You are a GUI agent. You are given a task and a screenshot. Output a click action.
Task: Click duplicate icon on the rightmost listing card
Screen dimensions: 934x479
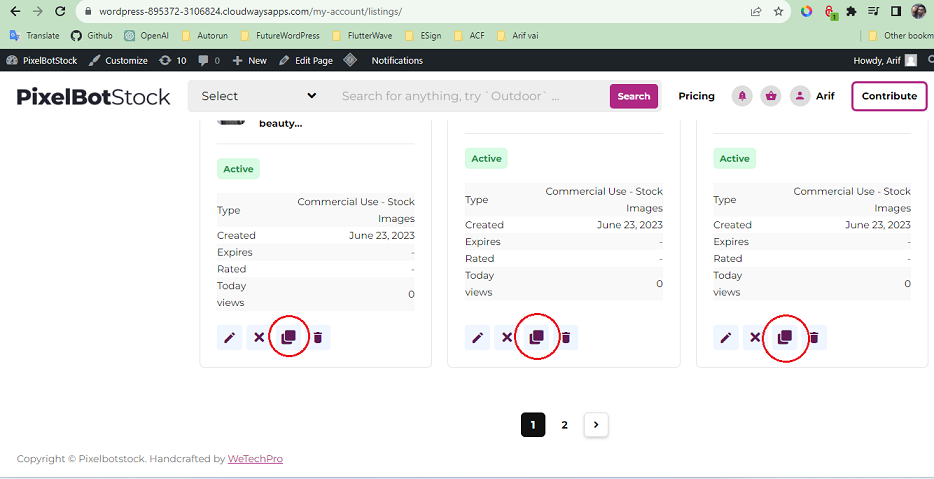click(785, 337)
